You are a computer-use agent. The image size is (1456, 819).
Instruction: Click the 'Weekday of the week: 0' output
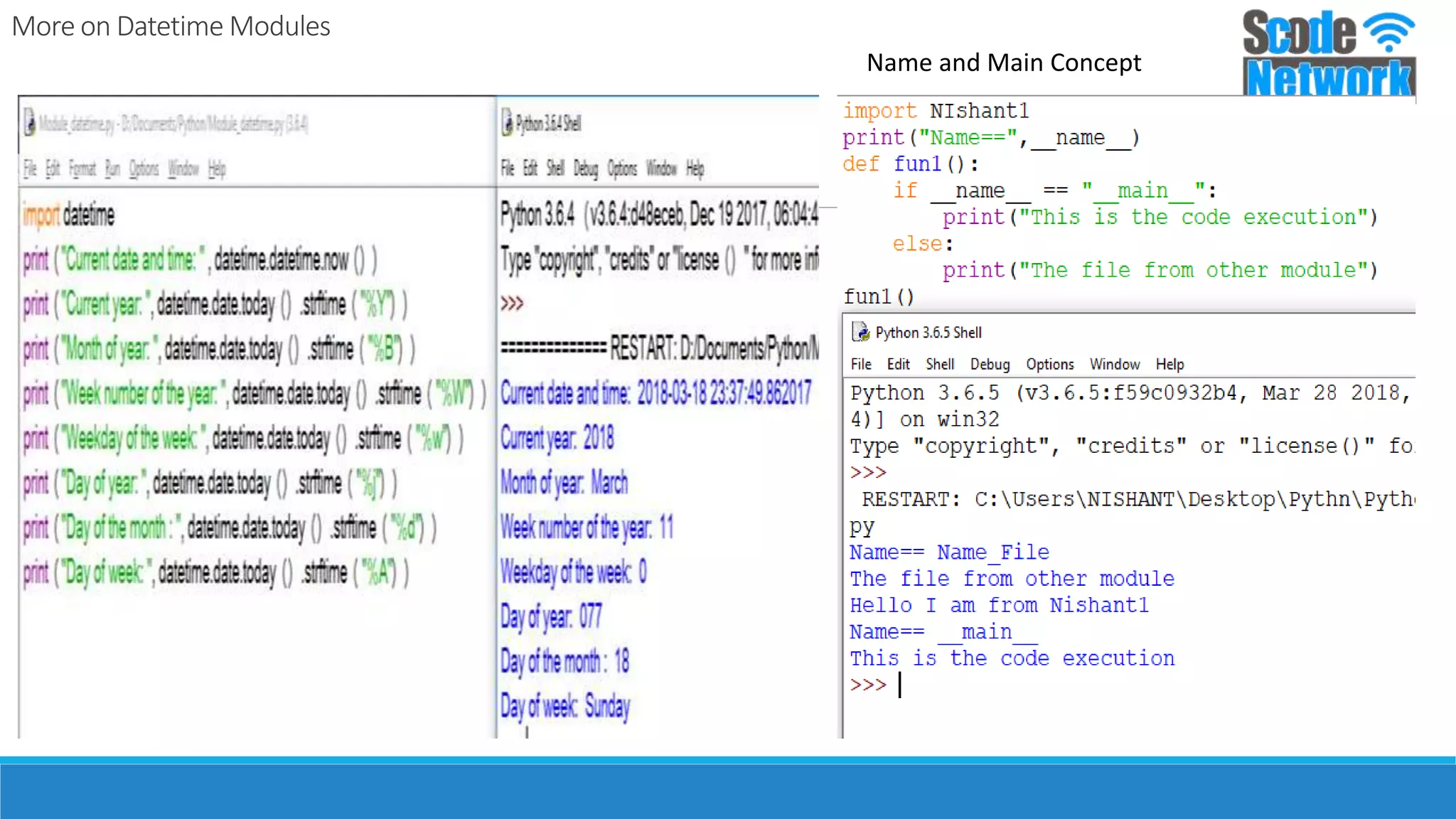coord(574,572)
